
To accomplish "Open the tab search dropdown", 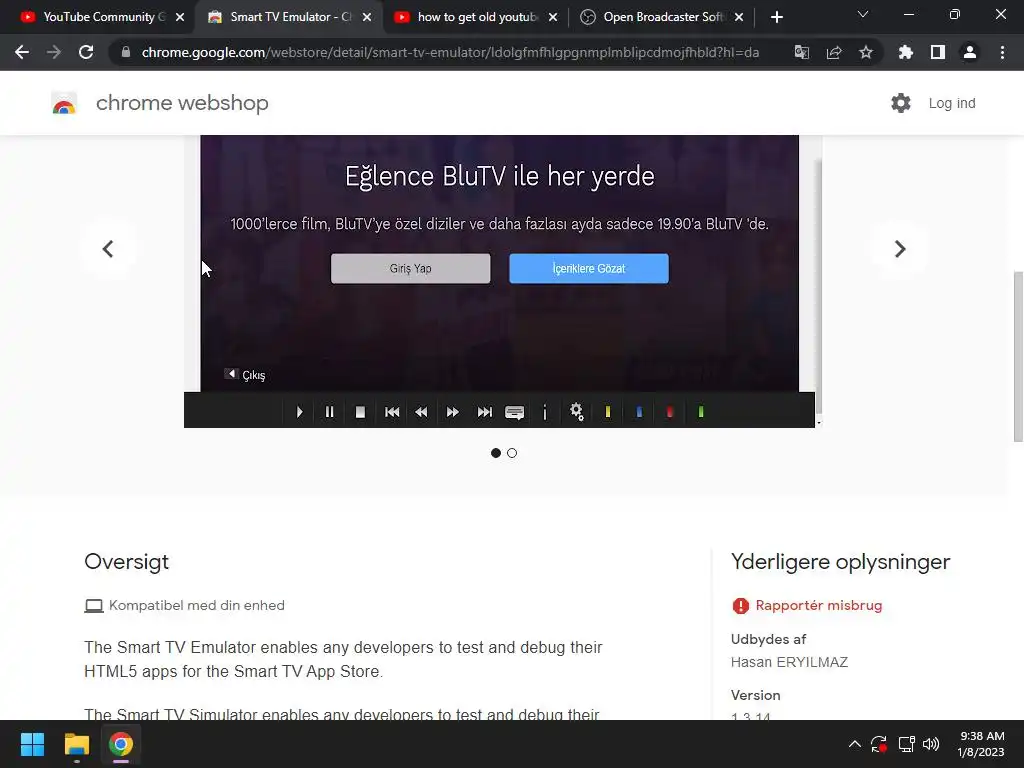I will (862, 14).
